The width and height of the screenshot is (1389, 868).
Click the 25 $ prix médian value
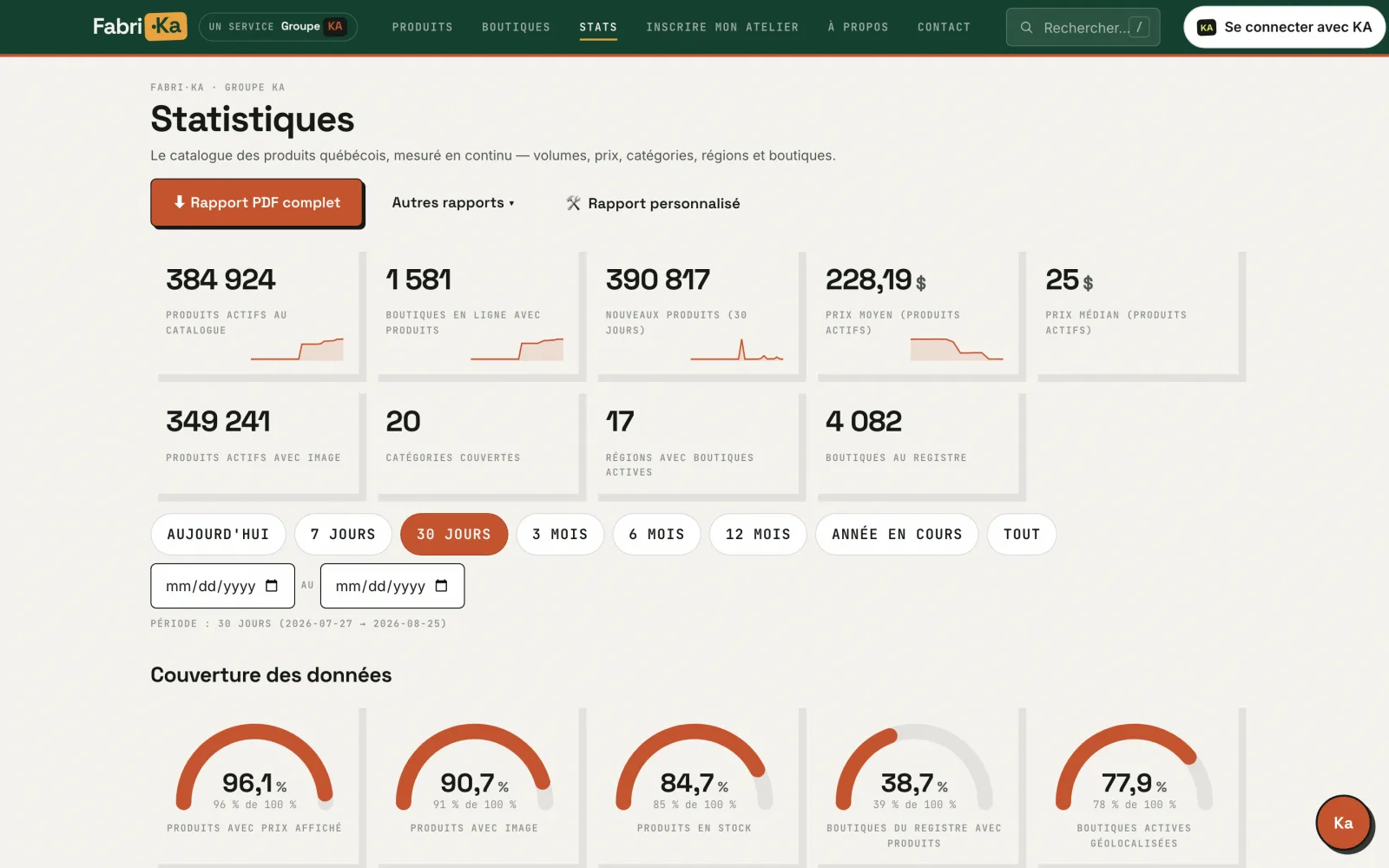[x=1069, y=279]
